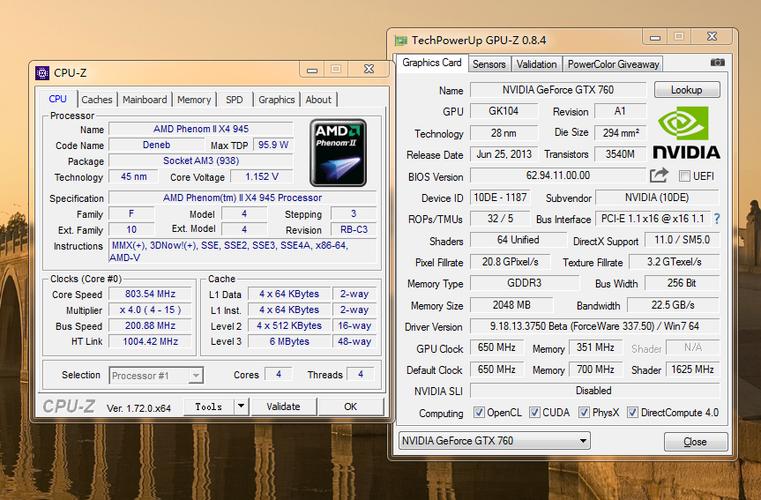Click the Memory Size value 2048 MB

tap(512, 305)
